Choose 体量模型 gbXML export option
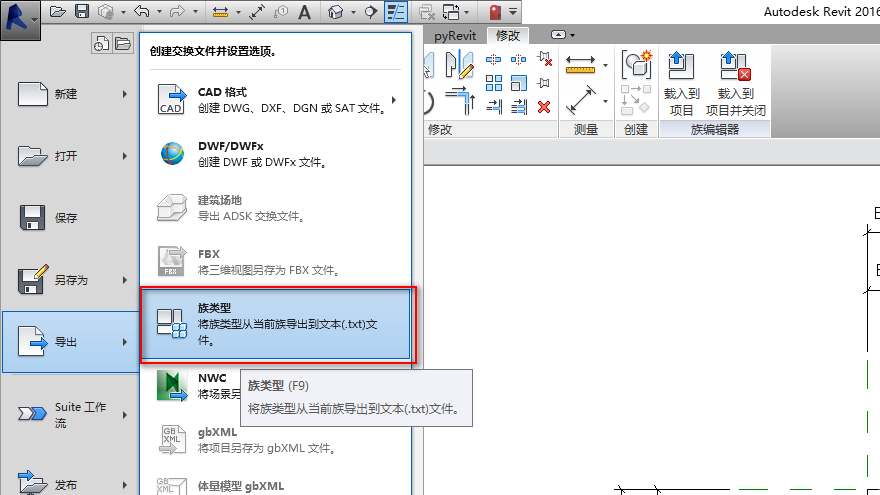The height and width of the screenshot is (495, 880). 276,485
